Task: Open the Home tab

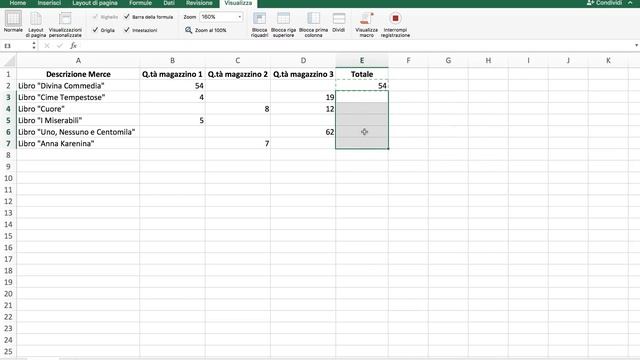Action: point(18,3)
